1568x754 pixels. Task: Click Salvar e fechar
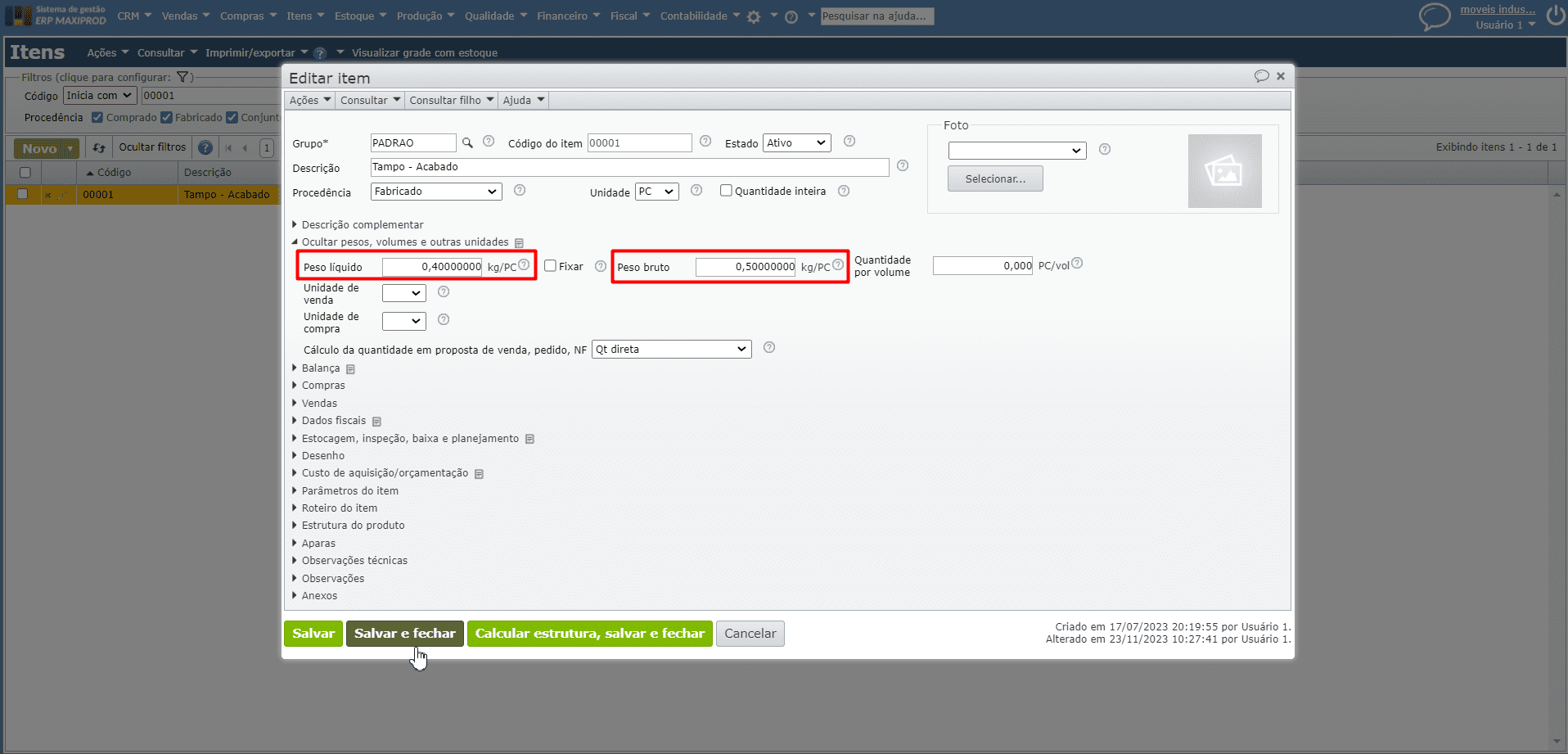405,634
